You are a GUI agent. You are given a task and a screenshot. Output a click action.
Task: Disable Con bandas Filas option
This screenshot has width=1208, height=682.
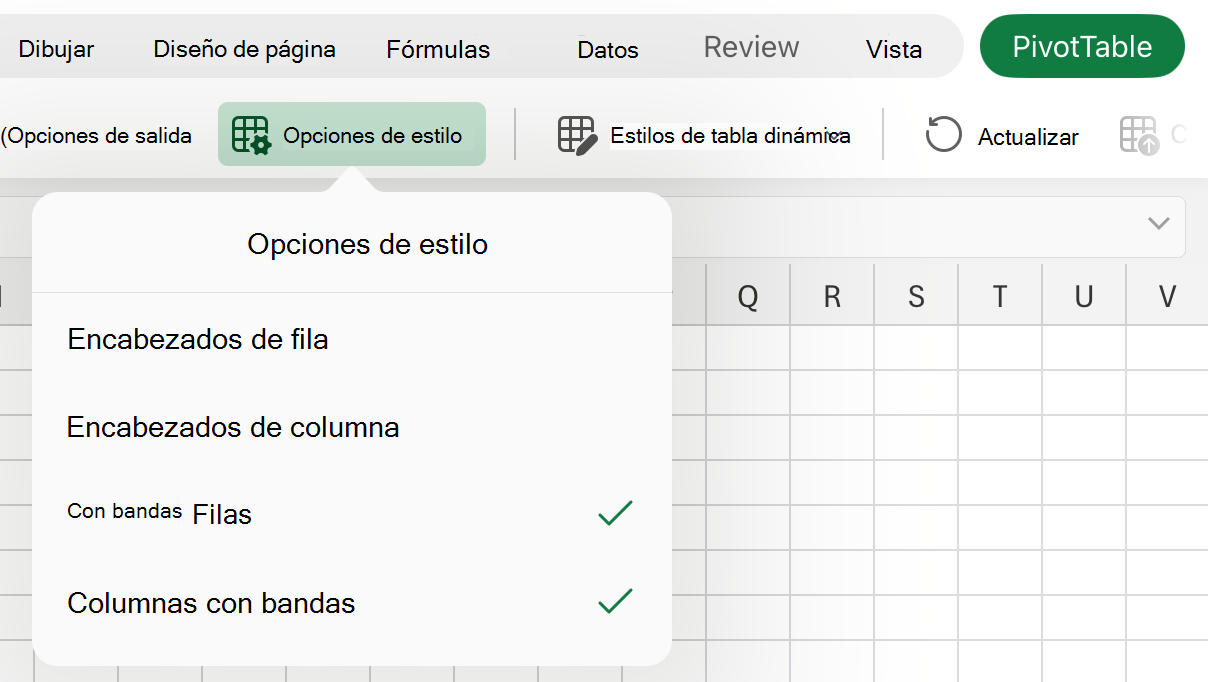point(351,514)
